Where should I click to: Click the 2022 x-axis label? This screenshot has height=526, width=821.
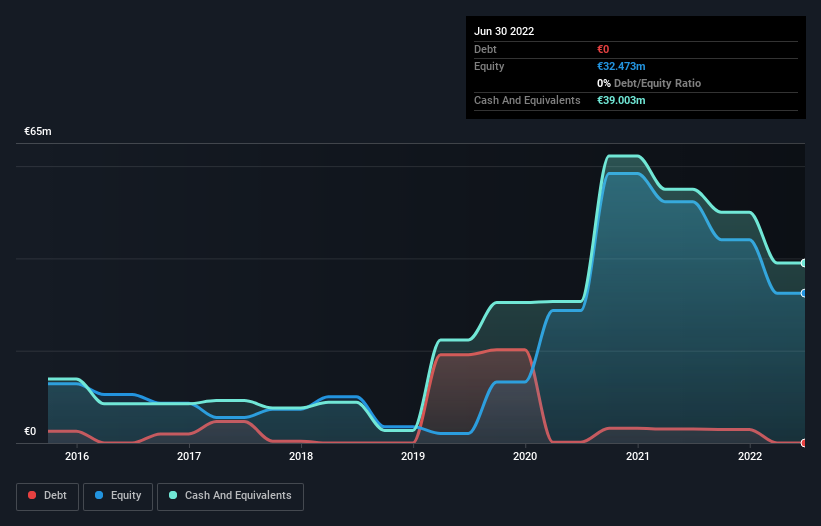point(750,456)
